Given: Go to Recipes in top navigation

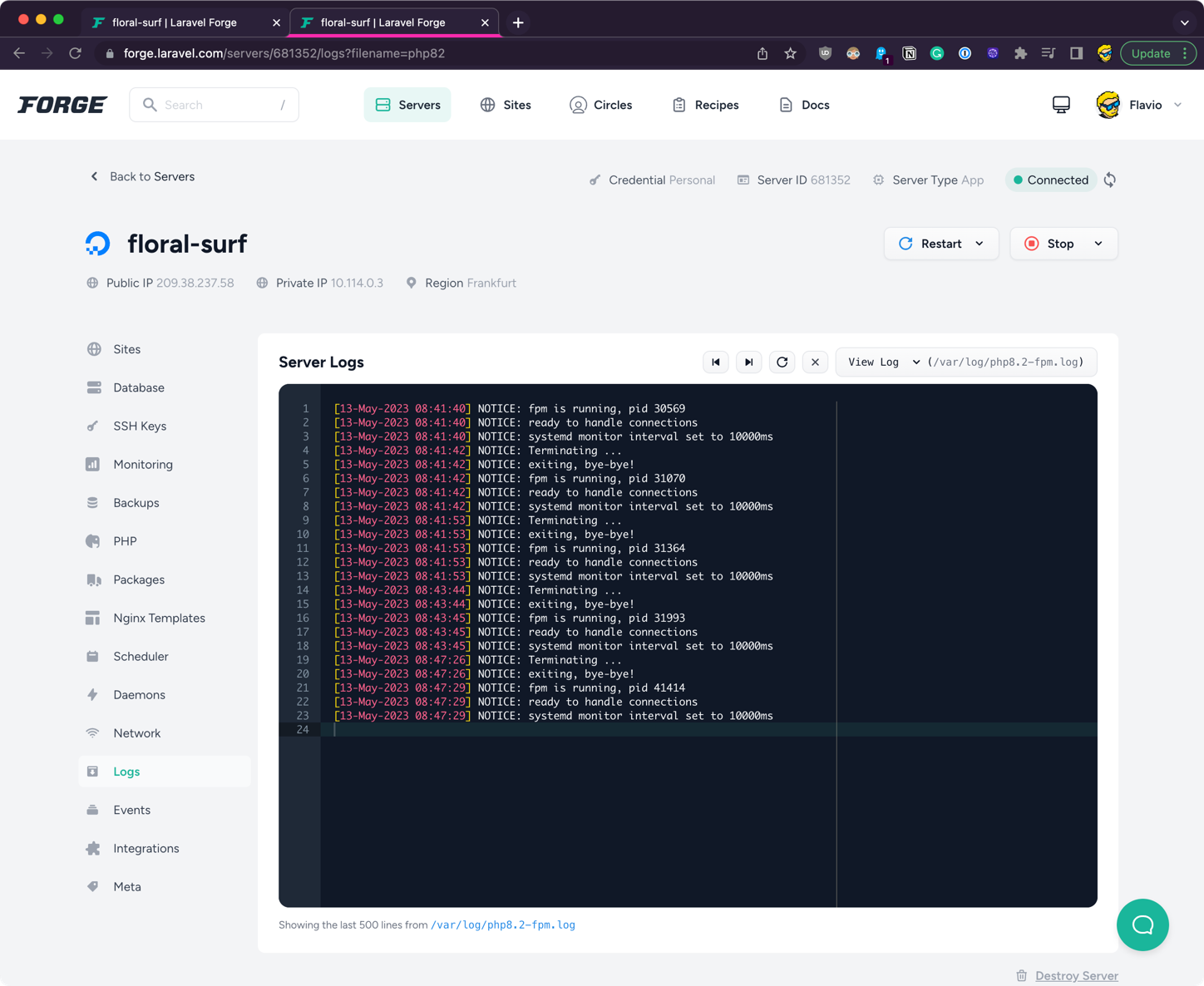Looking at the screenshot, I should [x=705, y=105].
